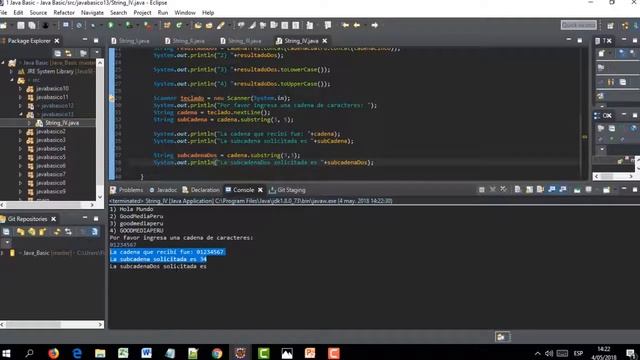Toggle Word Wrap in Console toolbar
640x360 pixels.
point(540,190)
